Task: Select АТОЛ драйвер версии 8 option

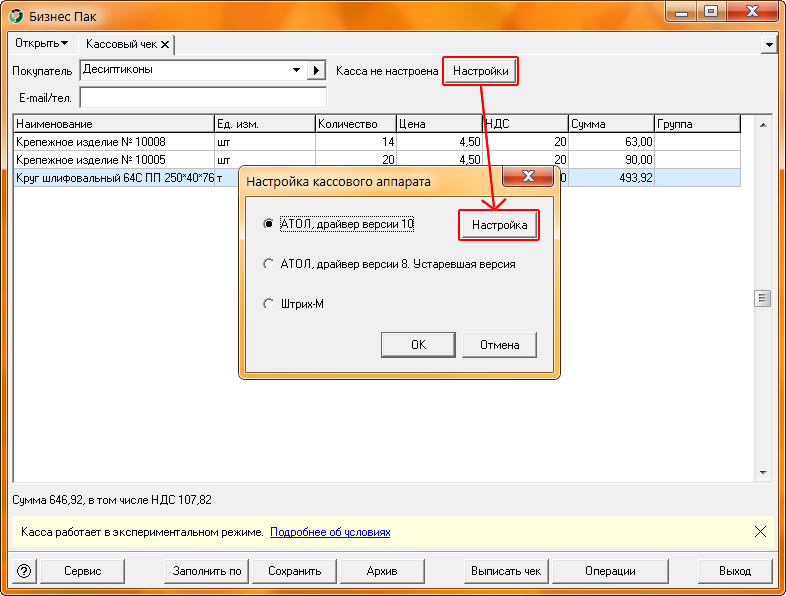Action: tap(268, 264)
